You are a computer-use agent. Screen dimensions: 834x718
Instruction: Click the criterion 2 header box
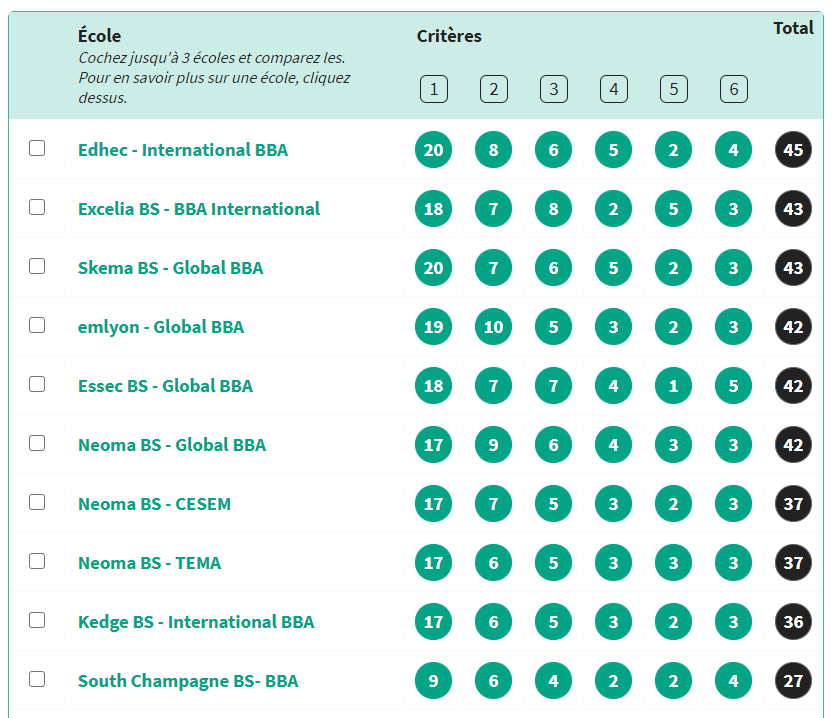tap(493, 90)
